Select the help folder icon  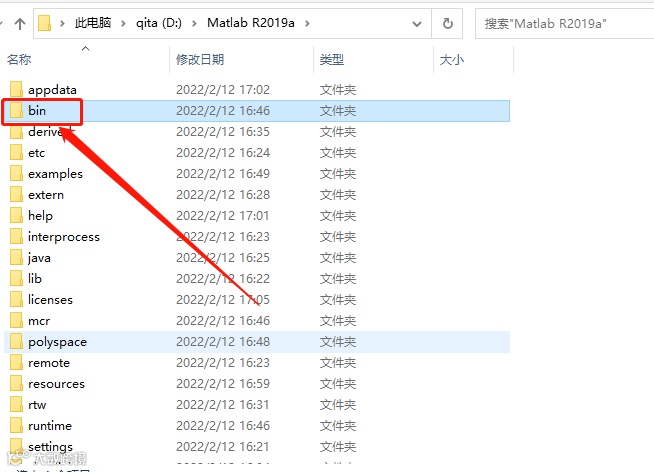pyautogui.click(x=16, y=215)
